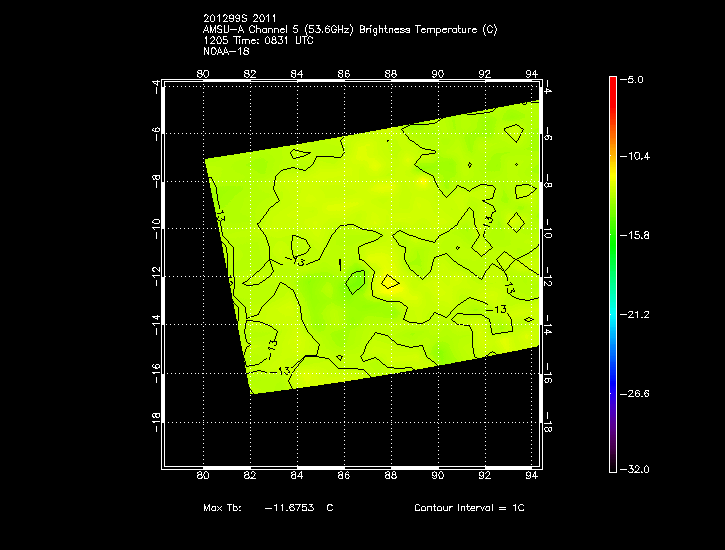
Task: Click the -15.8 colorbar label
Action: pyautogui.click(x=638, y=236)
